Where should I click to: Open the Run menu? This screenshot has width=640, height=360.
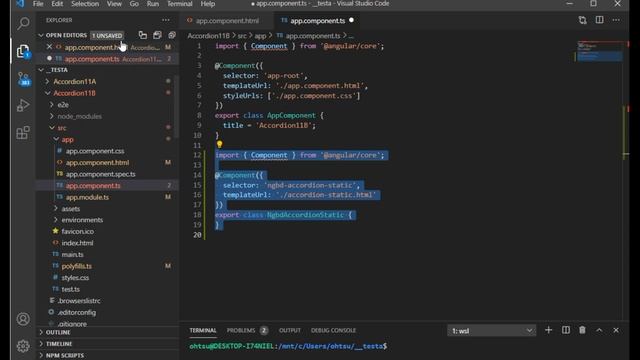coord(153,4)
